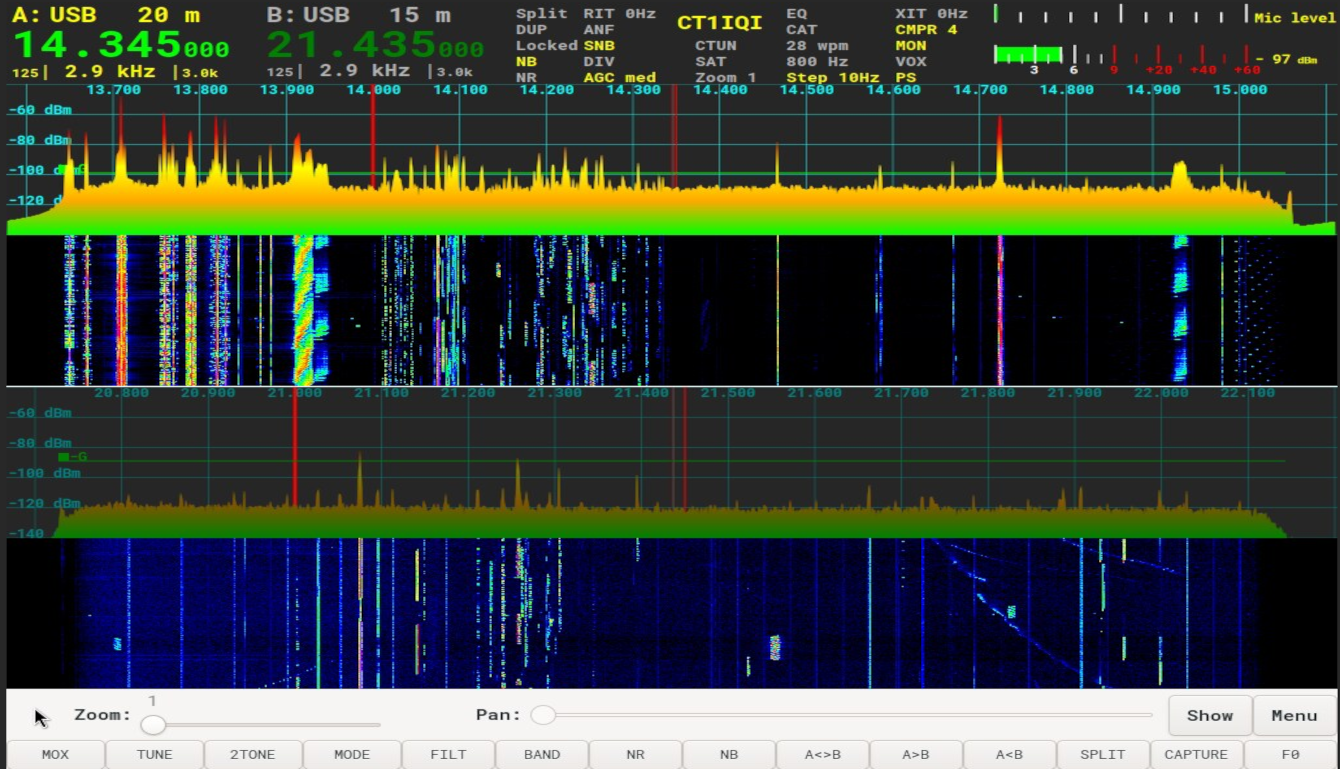This screenshot has height=769, width=1340.
Task: Toggle the 2TONE test button
Action: (x=252, y=754)
